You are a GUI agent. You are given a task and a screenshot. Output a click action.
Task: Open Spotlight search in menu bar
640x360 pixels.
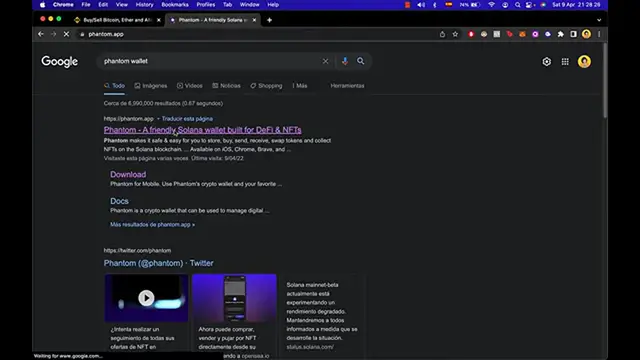(x=518, y=5)
